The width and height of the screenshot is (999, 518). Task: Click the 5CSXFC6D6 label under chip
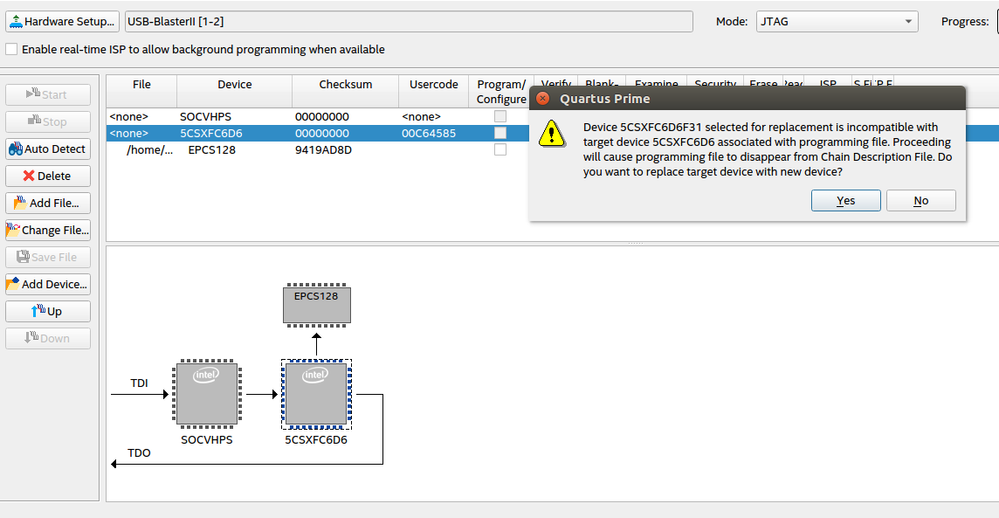point(316,440)
